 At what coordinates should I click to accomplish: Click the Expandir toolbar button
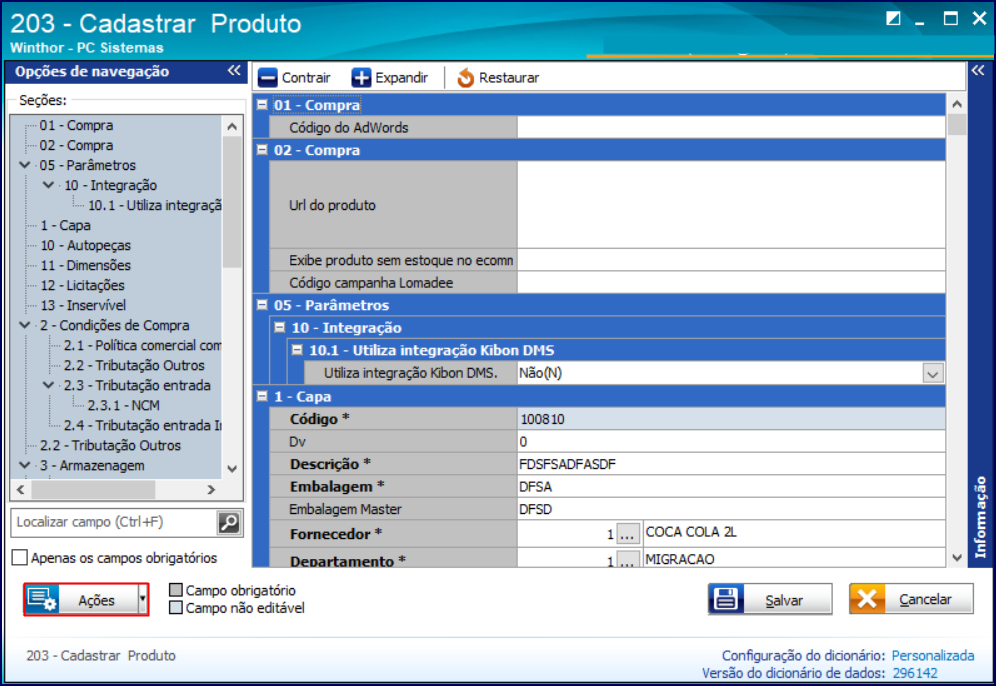point(390,78)
